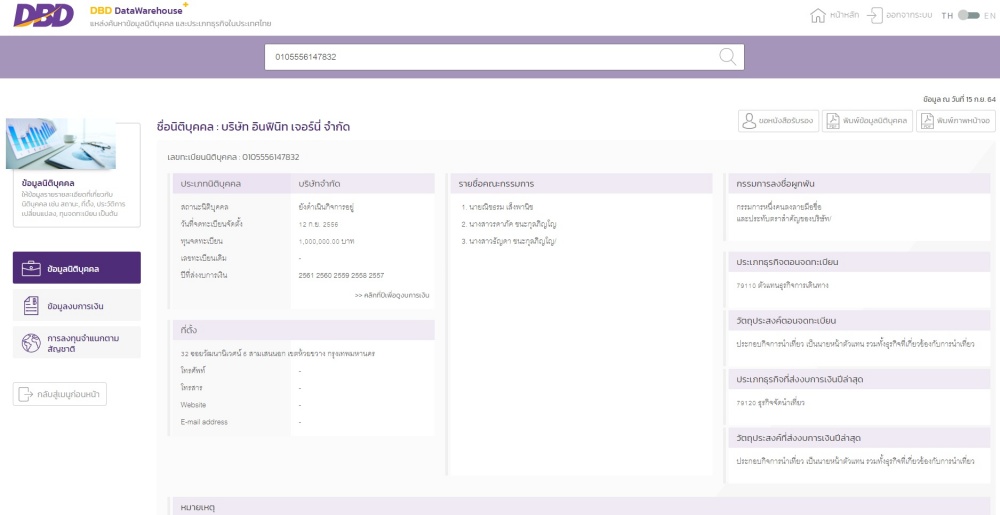The image size is (1000, 515).
Task: Click the home icon (หน้าหลัก)
Action: (817, 15)
